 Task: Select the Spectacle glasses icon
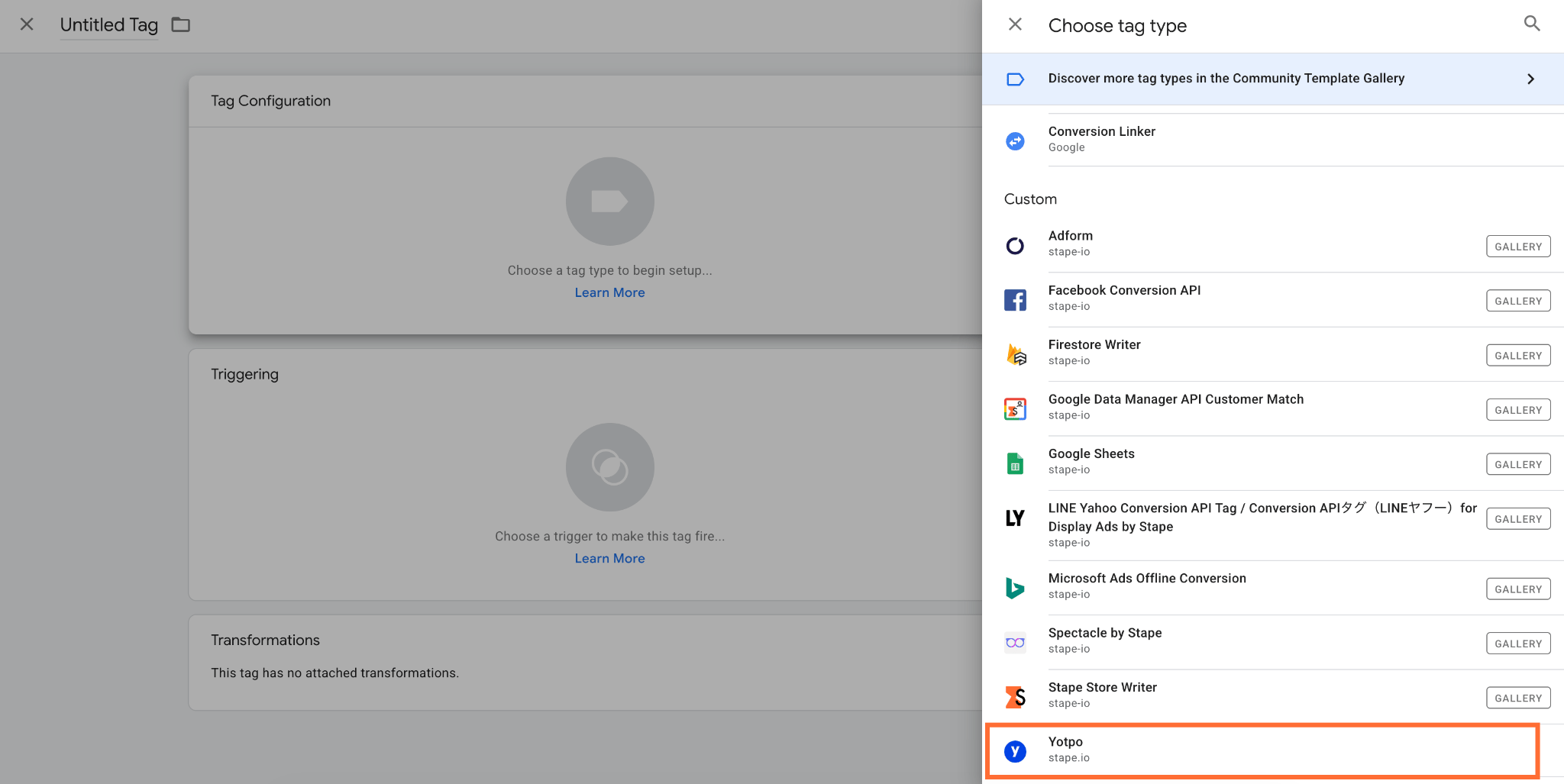tap(1015, 643)
